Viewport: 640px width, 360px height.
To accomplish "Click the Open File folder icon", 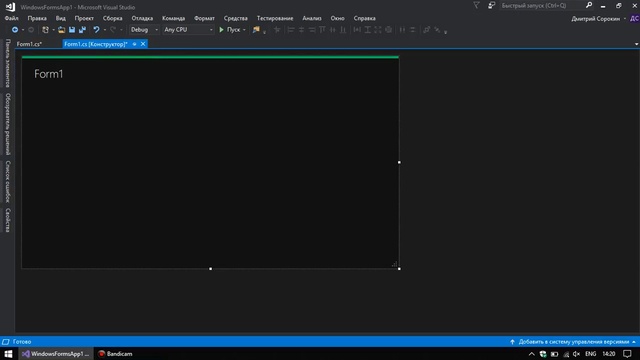I will click(x=61, y=30).
